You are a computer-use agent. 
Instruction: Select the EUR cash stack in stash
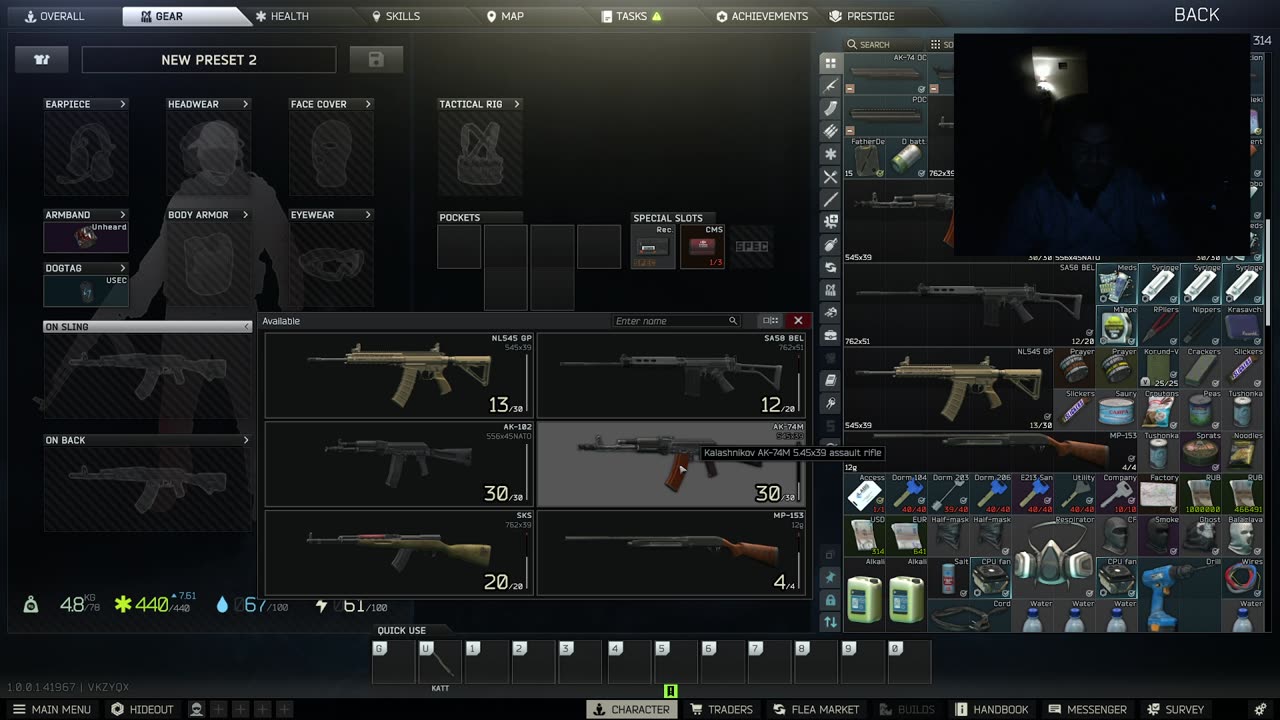click(x=907, y=536)
